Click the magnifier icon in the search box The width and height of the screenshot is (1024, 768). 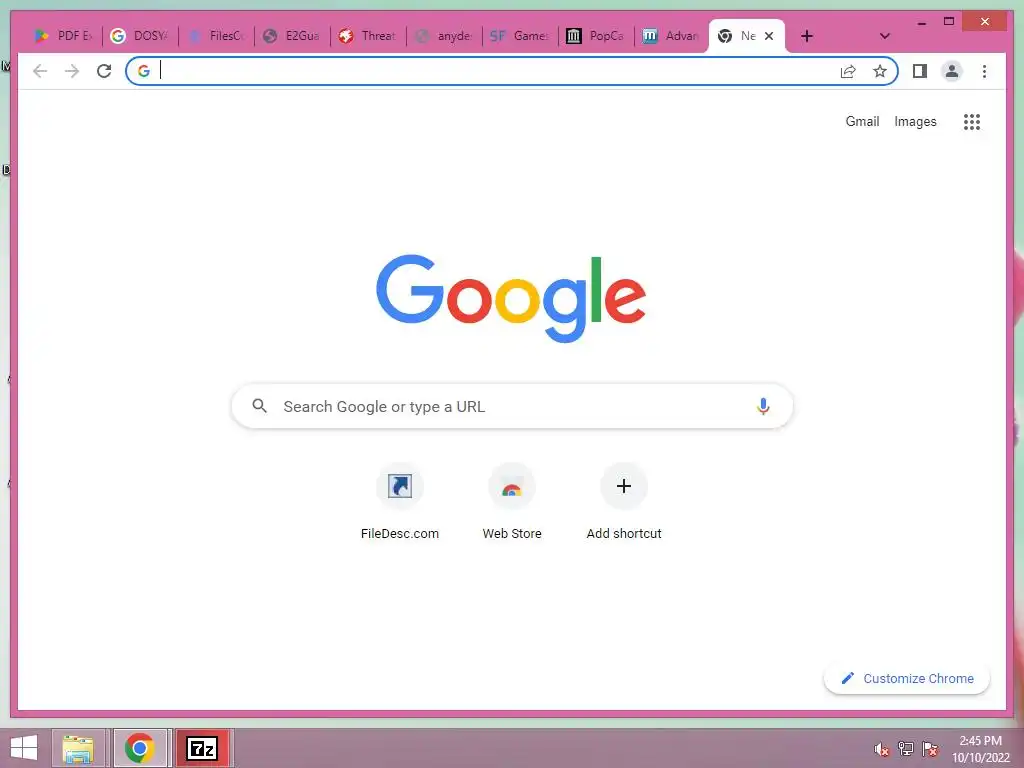(x=259, y=406)
